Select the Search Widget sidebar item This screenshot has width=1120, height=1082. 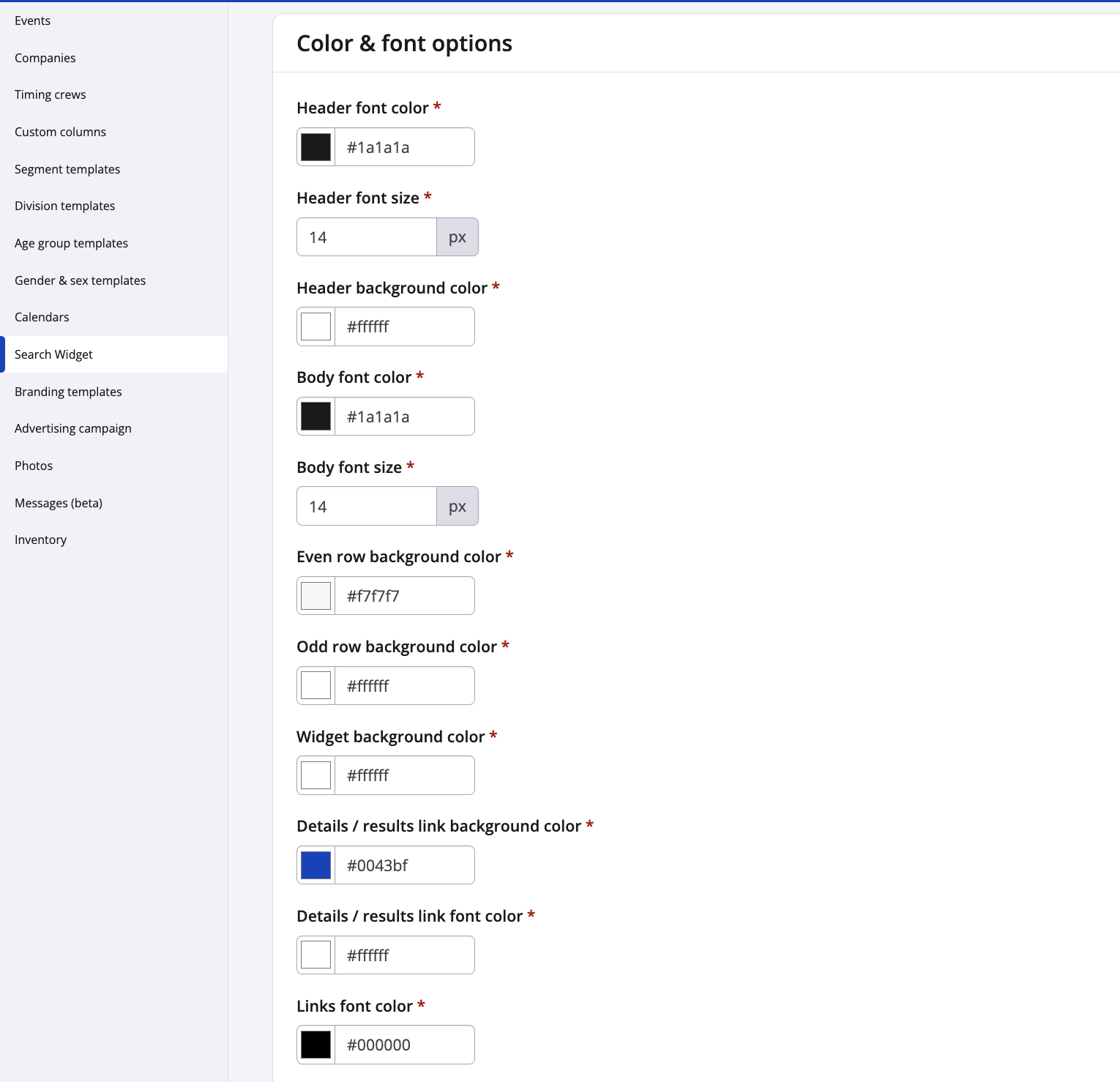[x=54, y=354]
